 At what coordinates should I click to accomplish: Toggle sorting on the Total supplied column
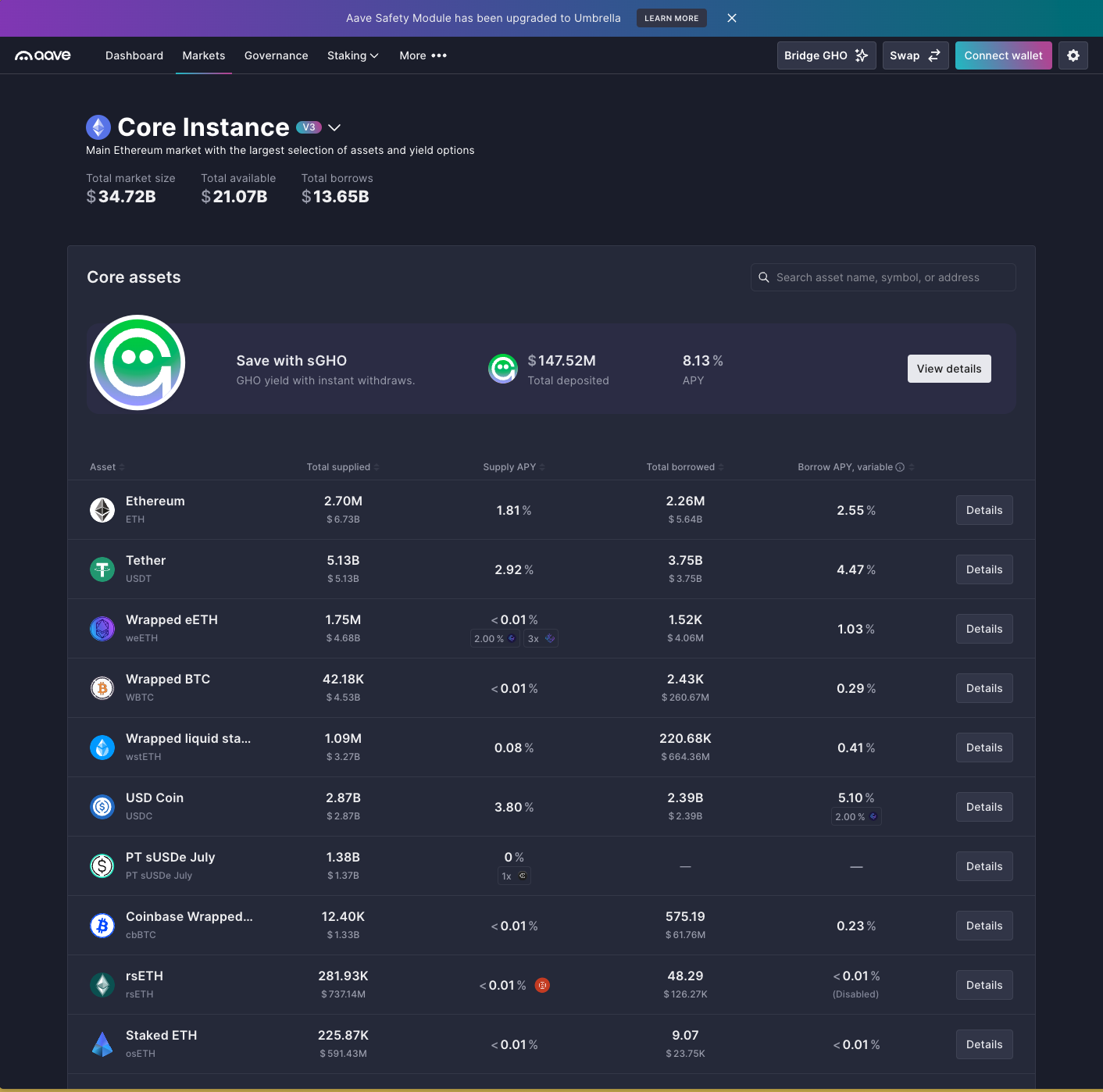pos(377,466)
